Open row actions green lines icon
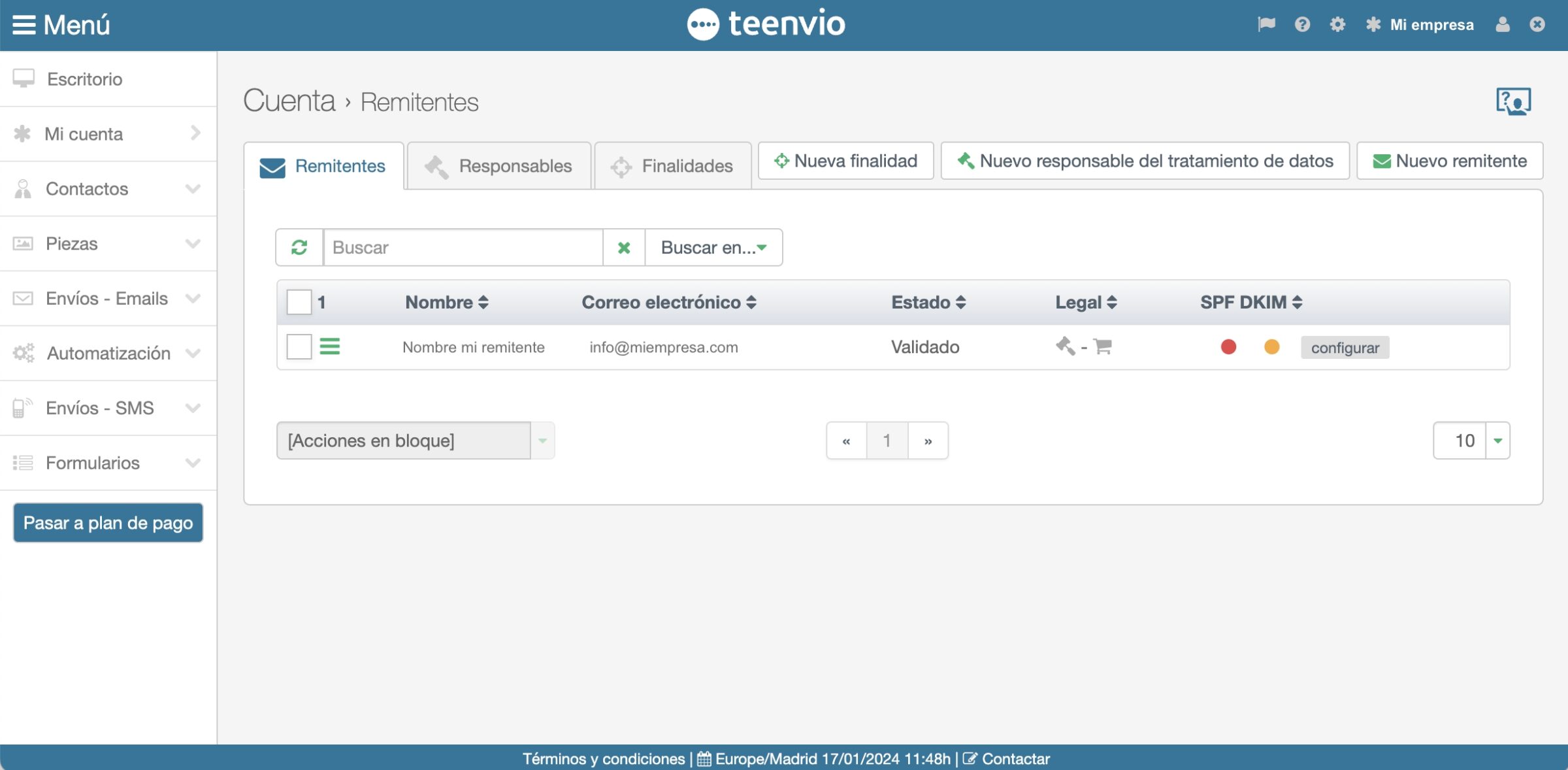Image resolution: width=1568 pixels, height=770 pixels. (330, 346)
